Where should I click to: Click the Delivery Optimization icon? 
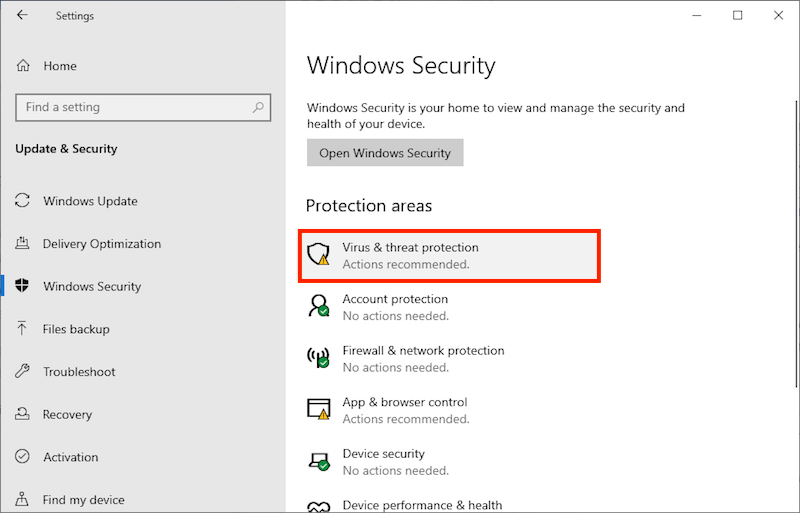click(23, 244)
